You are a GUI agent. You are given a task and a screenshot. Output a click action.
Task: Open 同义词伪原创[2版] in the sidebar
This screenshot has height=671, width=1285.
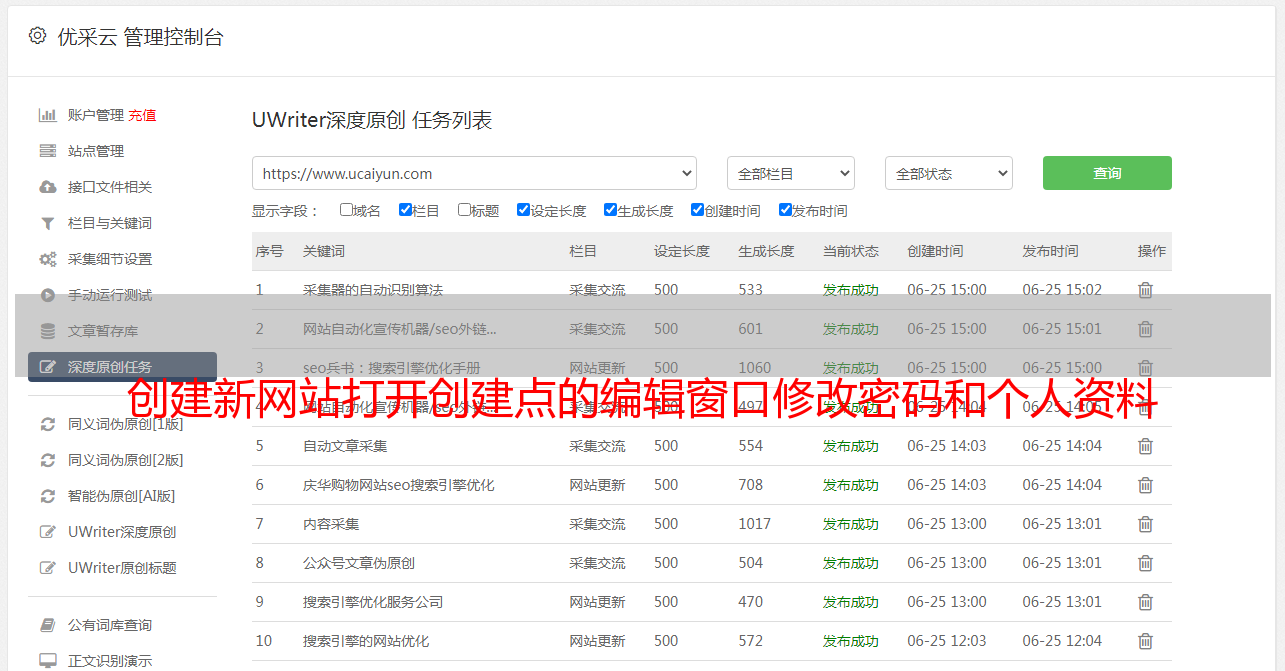pos(126,460)
